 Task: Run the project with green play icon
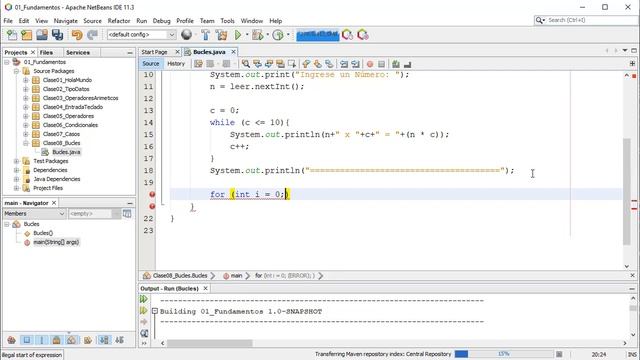point(238,35)
